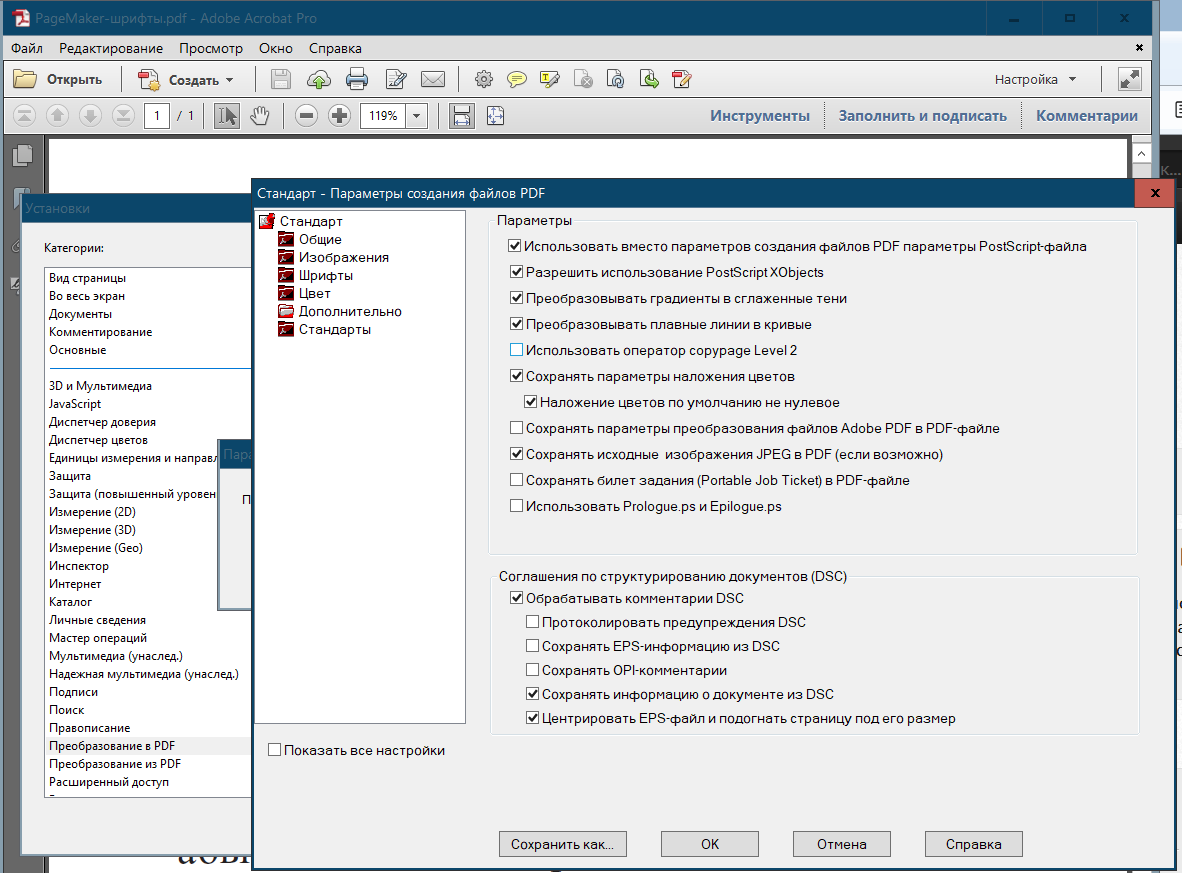The width and height of the screenshot is (1182, 873).
Task: Expand the Создать dropdown arrow
Action: [x=229, y=80]
